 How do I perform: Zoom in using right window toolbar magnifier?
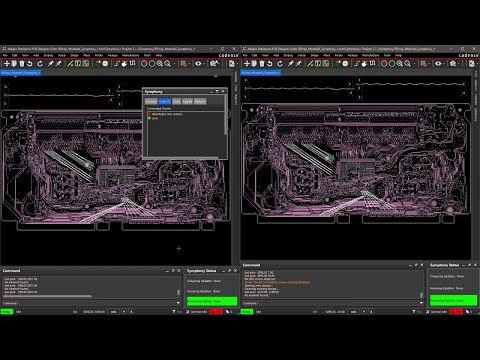point(400,63)
